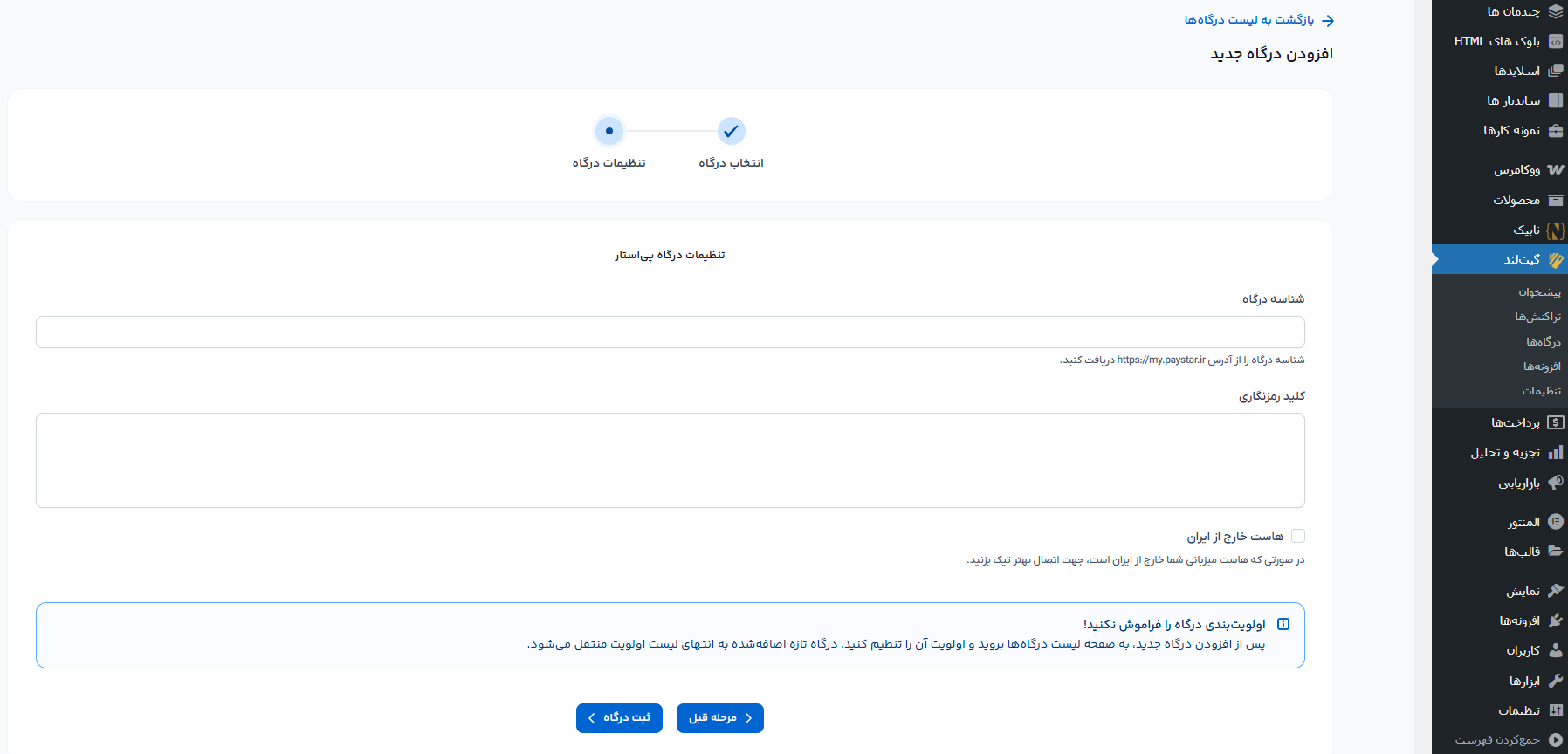Click the info icon in priority notice
The height and width of the screenshot is (754, 1568).
click(1283, 624)
